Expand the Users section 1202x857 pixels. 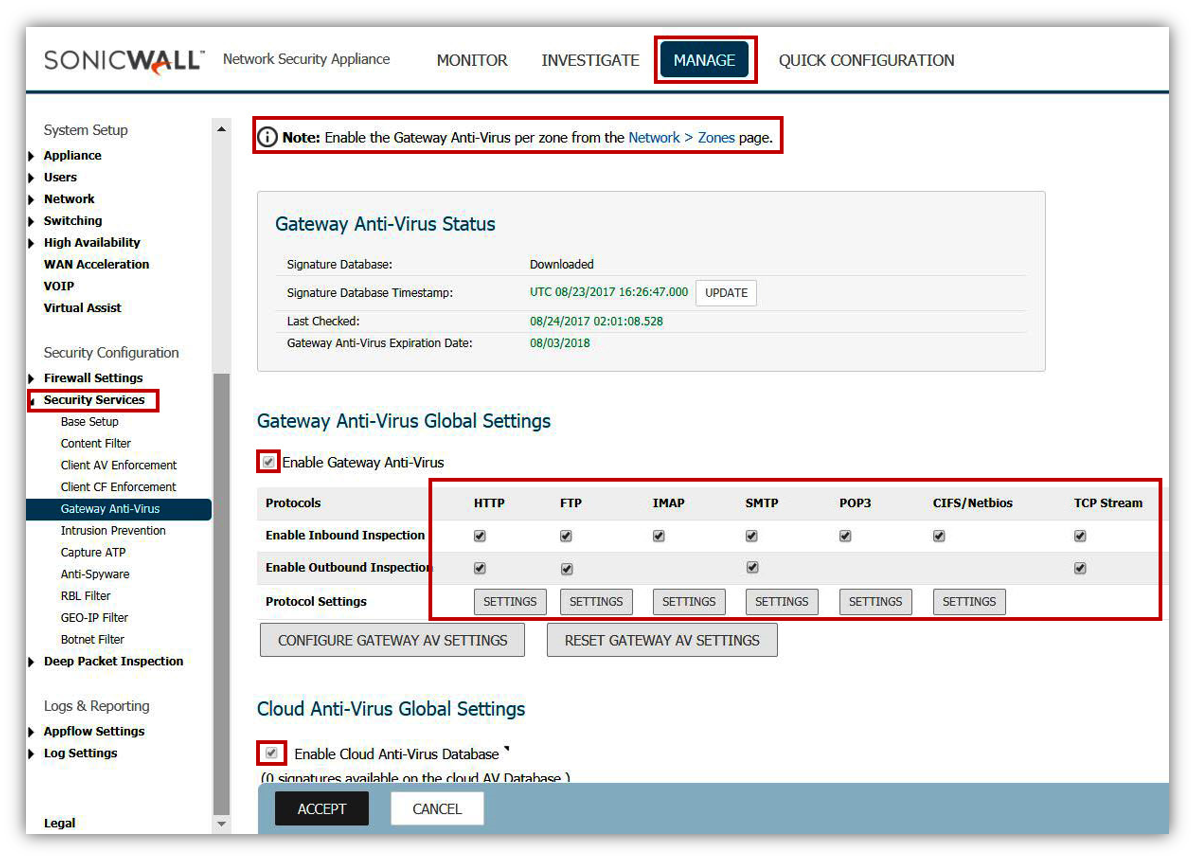[32, 178]
